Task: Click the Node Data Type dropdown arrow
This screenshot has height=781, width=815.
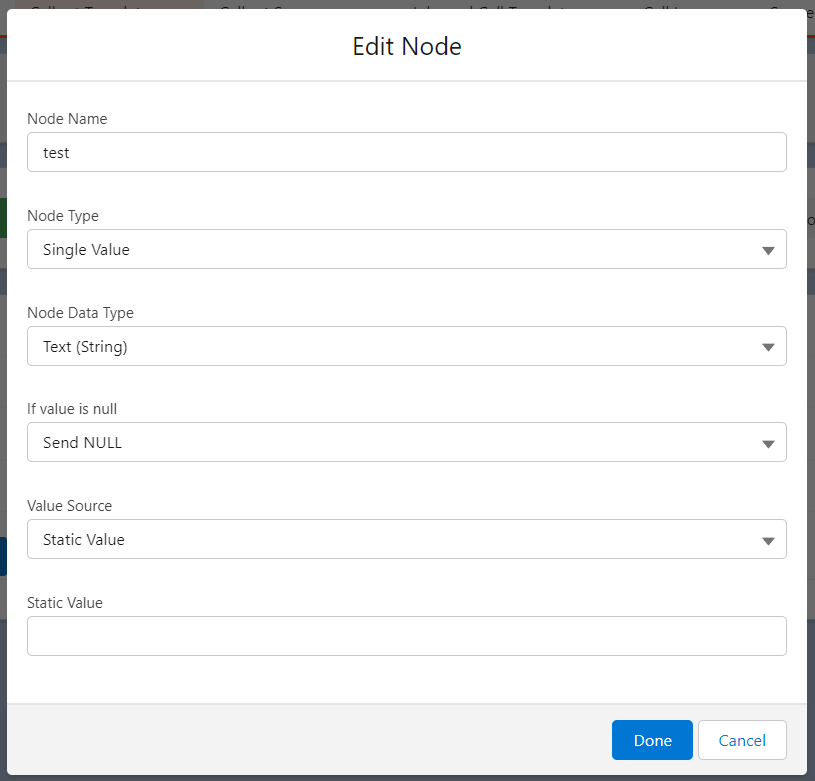Action: (x=768, y=347)
